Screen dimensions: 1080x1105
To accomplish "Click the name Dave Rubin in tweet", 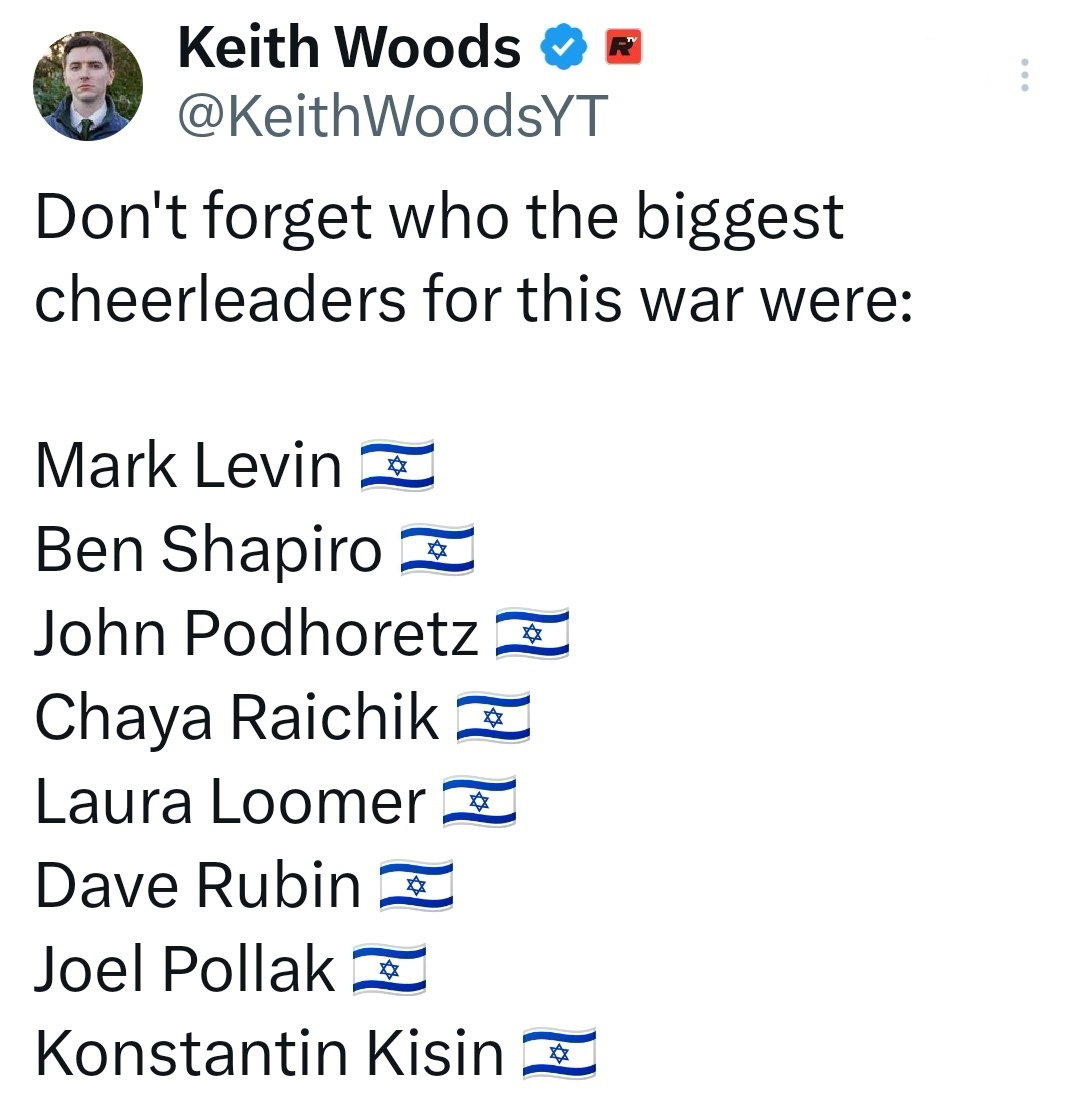I will point(198,886).
